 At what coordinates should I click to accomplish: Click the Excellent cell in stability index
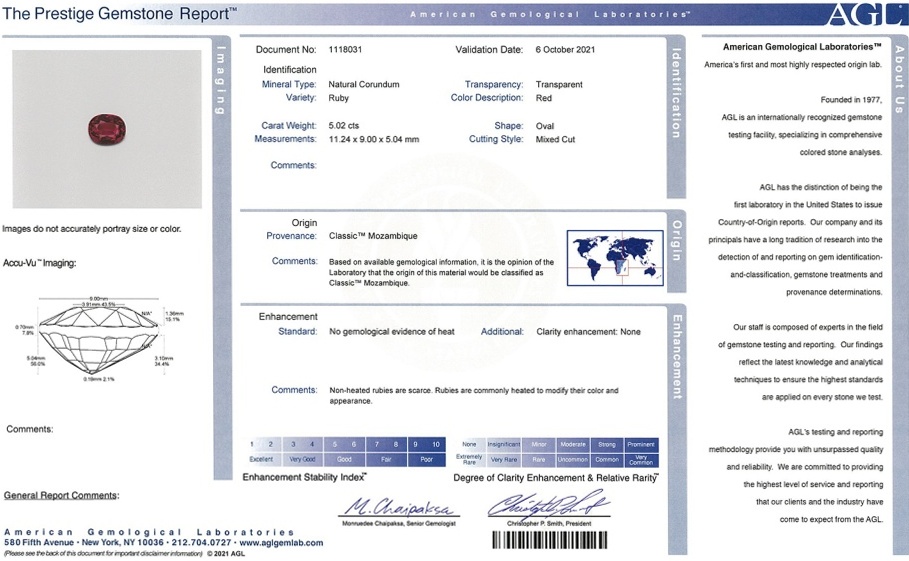(x=261, y=460)
